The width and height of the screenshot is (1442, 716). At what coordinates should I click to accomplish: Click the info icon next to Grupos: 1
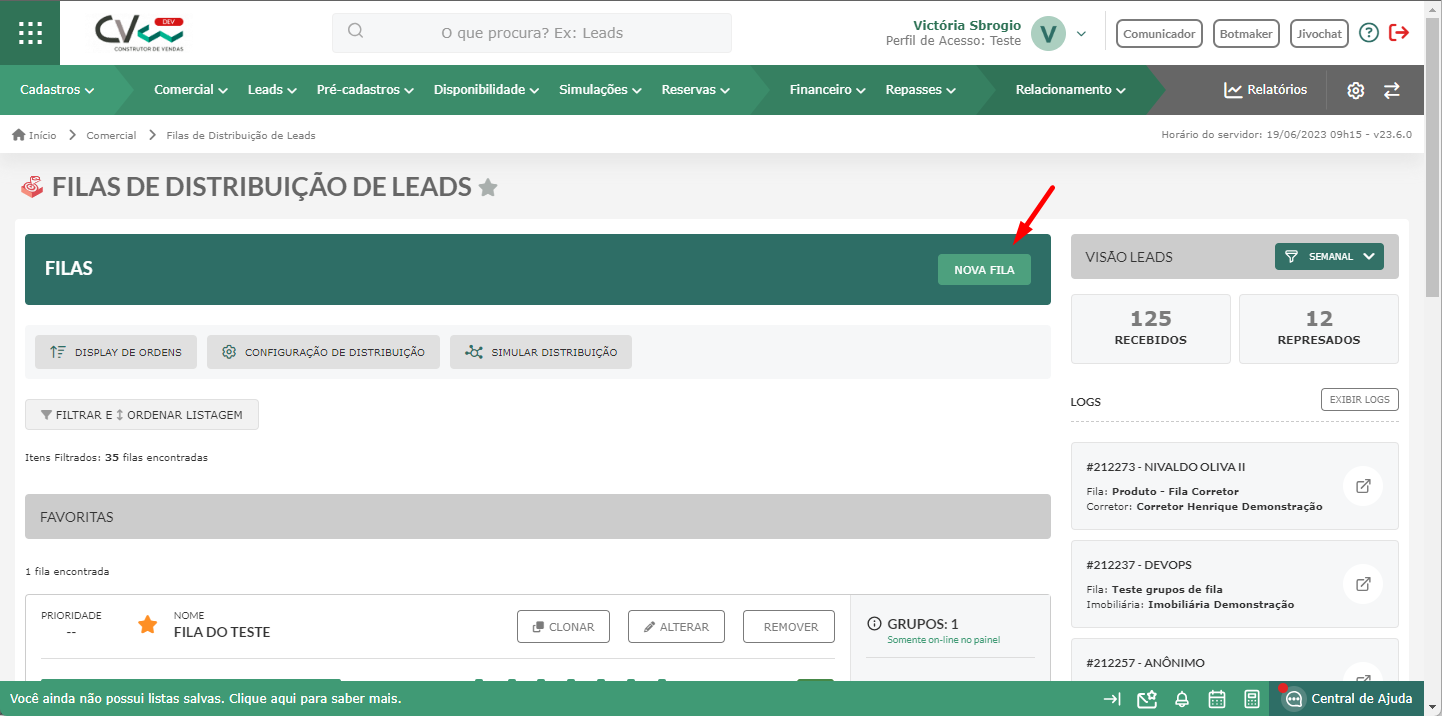click(875, 624)
